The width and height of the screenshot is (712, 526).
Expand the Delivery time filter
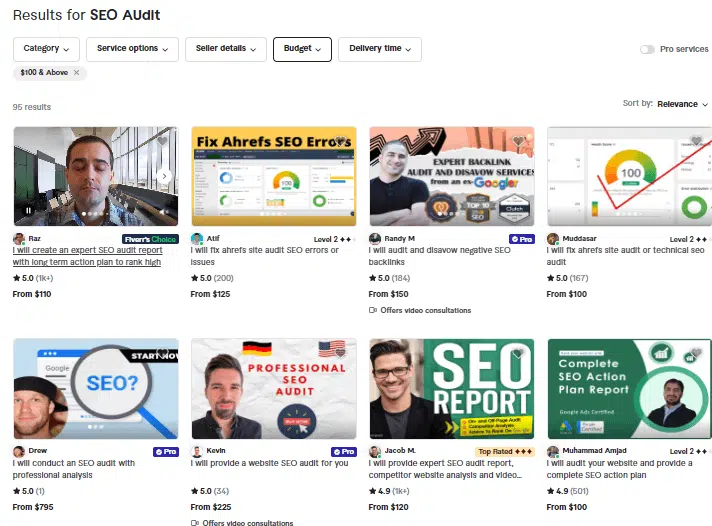pos(380,49)
